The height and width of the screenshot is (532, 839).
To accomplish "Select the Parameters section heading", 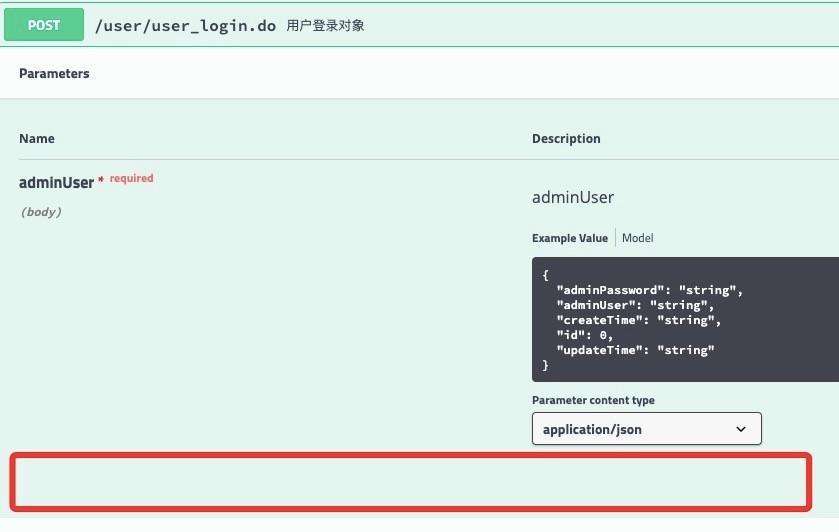I will coord(54,73).
